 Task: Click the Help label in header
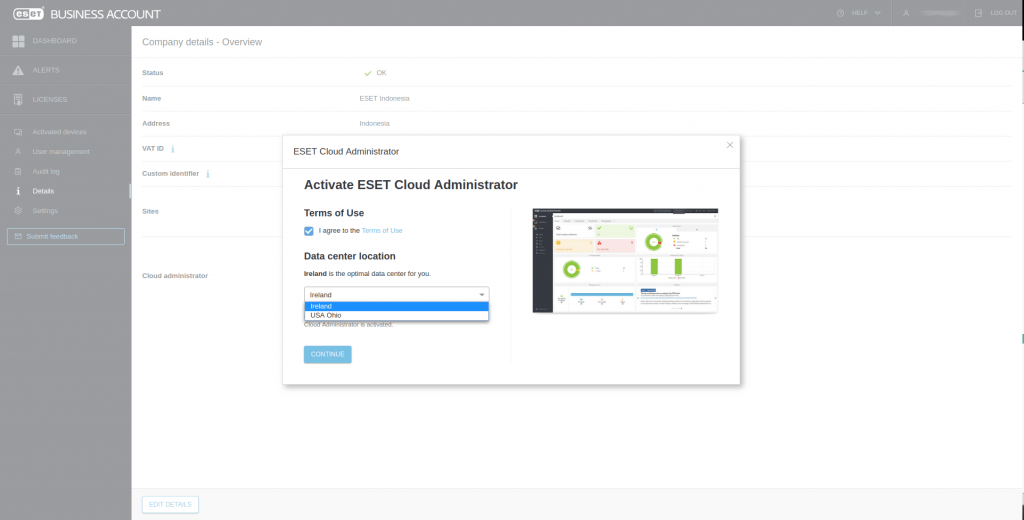[x=859, y=13]
